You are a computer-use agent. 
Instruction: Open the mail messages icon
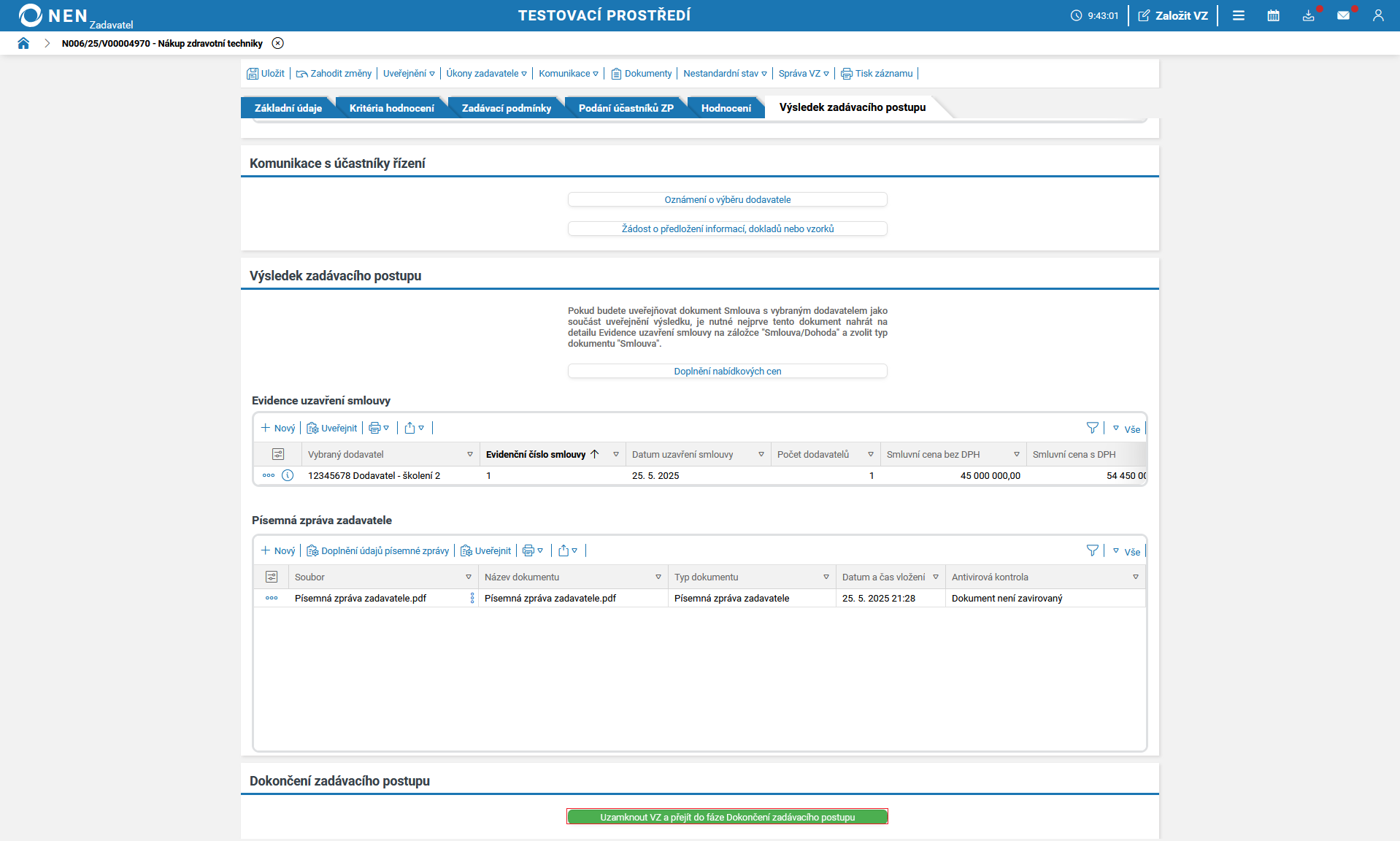1343,15
